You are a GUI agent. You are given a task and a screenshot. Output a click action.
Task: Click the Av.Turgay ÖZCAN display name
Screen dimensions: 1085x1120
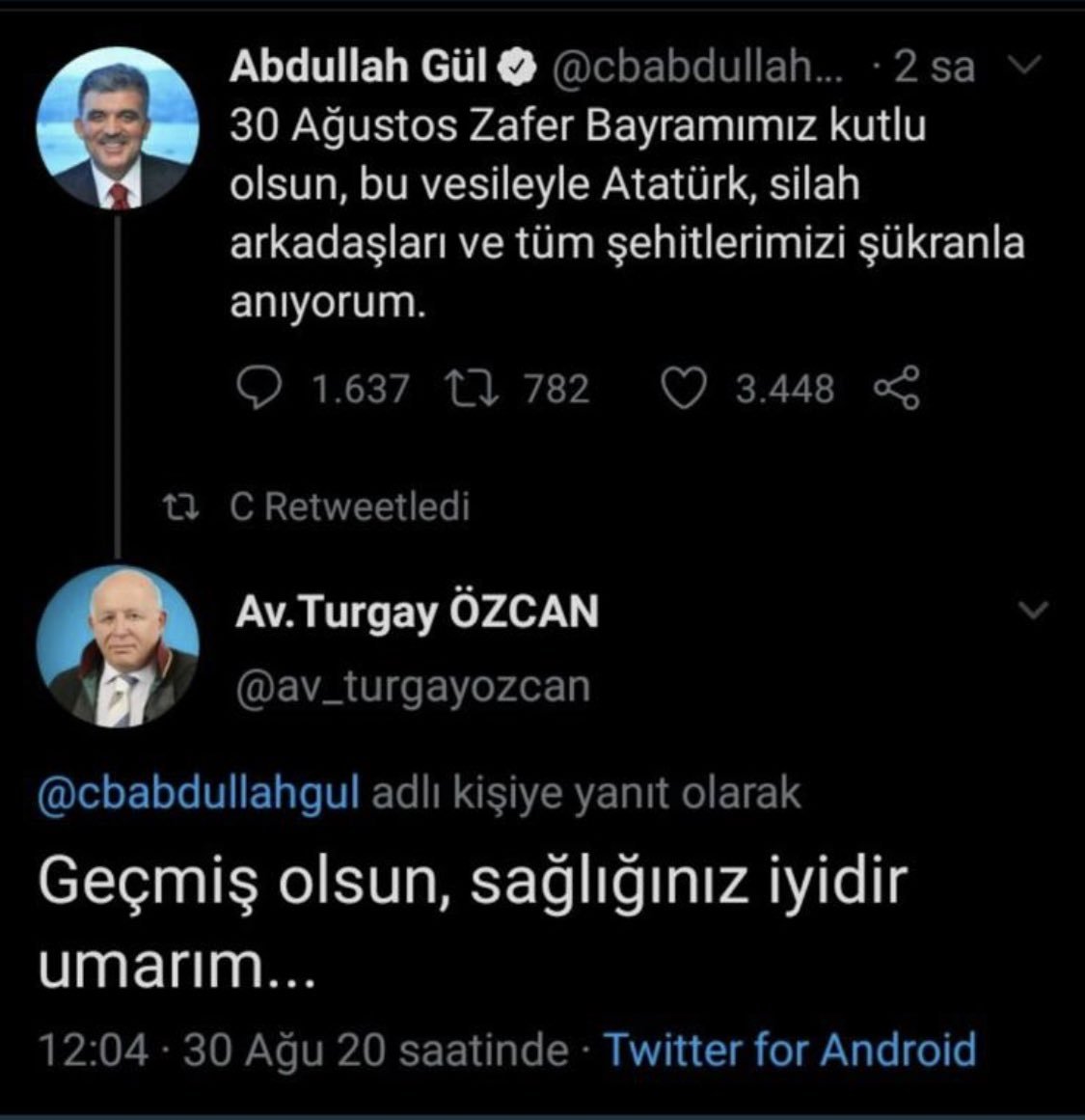[417, 612]
